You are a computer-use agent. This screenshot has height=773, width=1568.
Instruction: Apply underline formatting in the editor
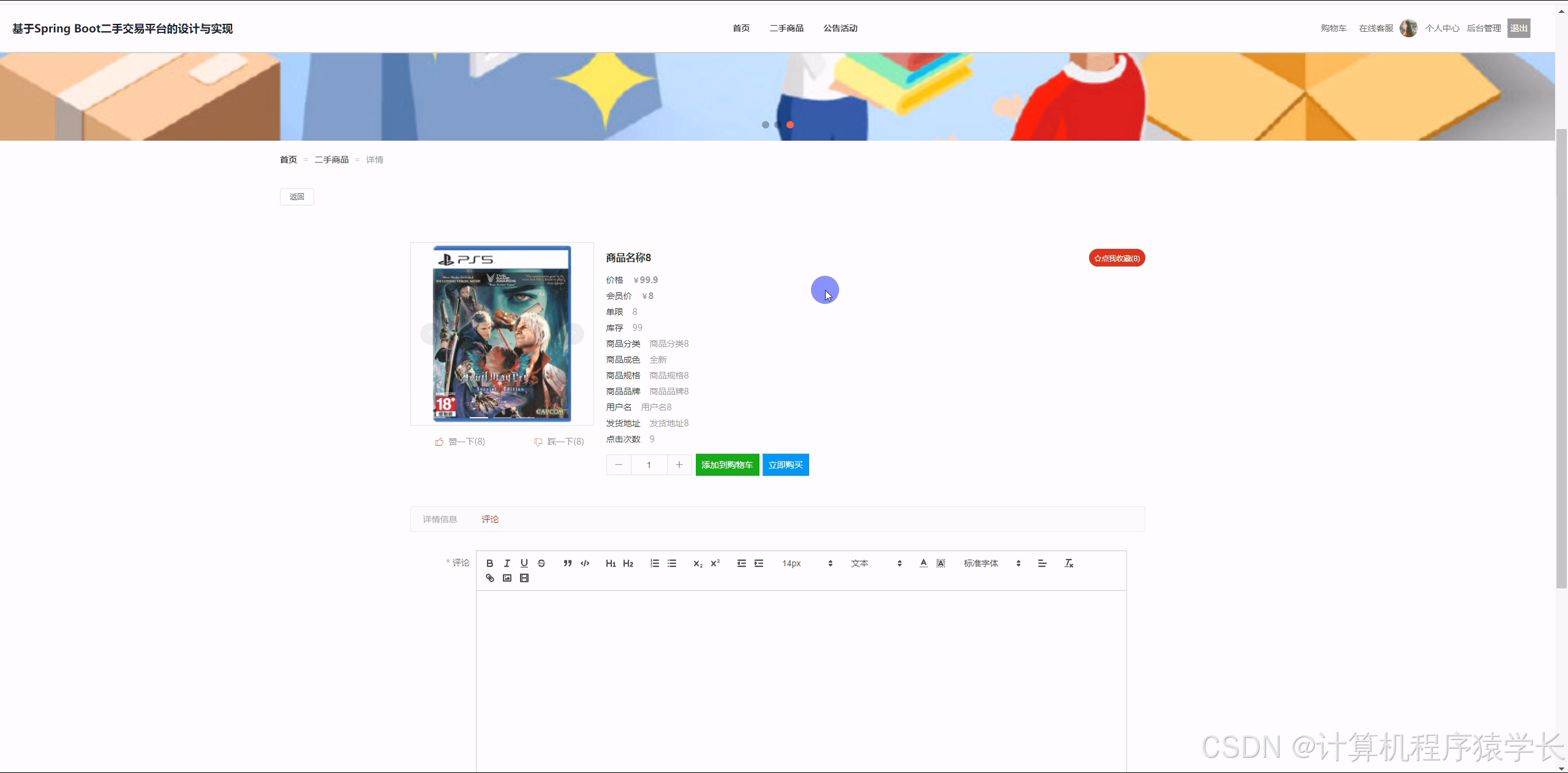tap(524, 563)
